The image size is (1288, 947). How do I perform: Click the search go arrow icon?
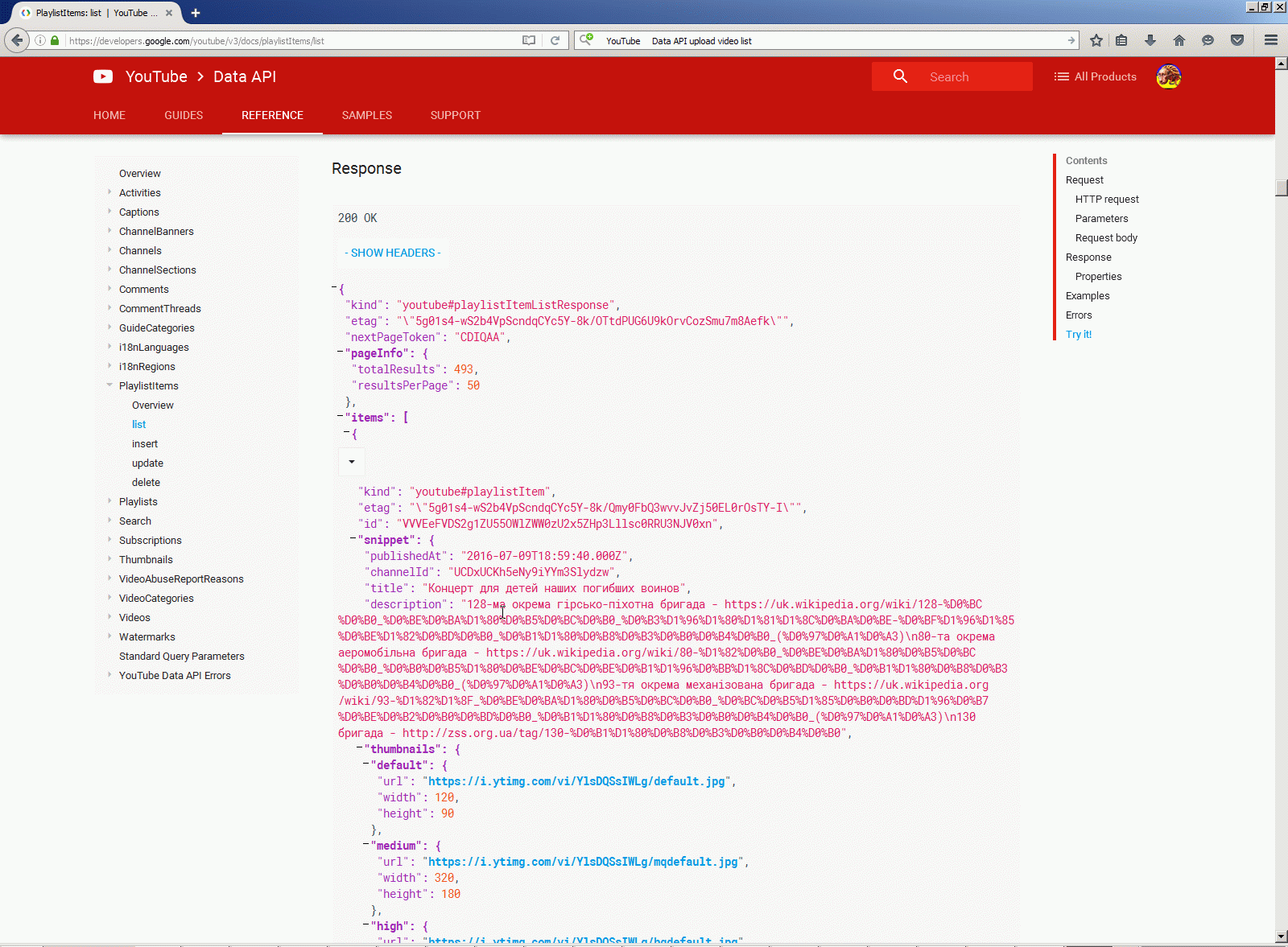pyautogui.click(x=1071, y=40)
